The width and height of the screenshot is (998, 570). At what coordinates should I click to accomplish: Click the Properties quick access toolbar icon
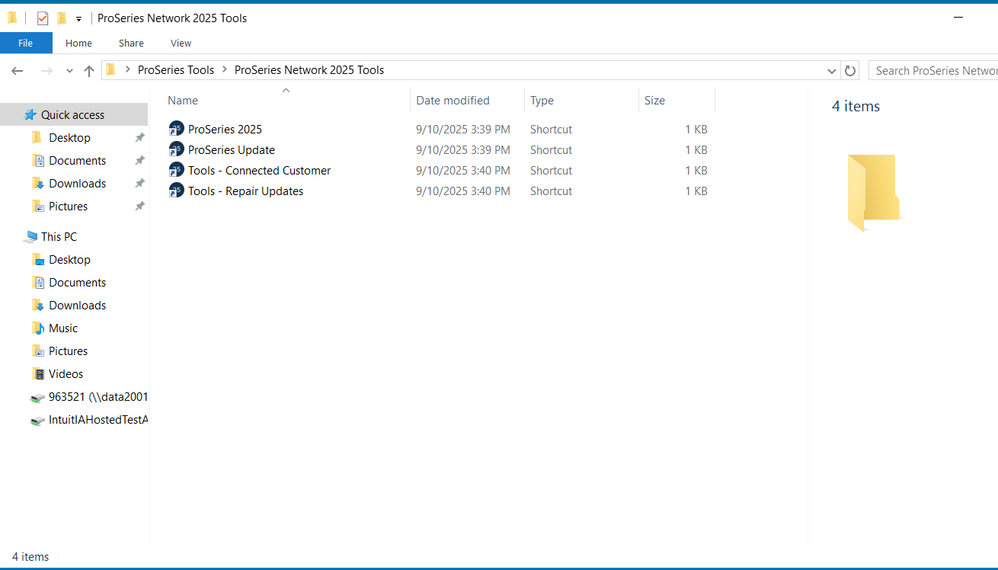point(42,18)
